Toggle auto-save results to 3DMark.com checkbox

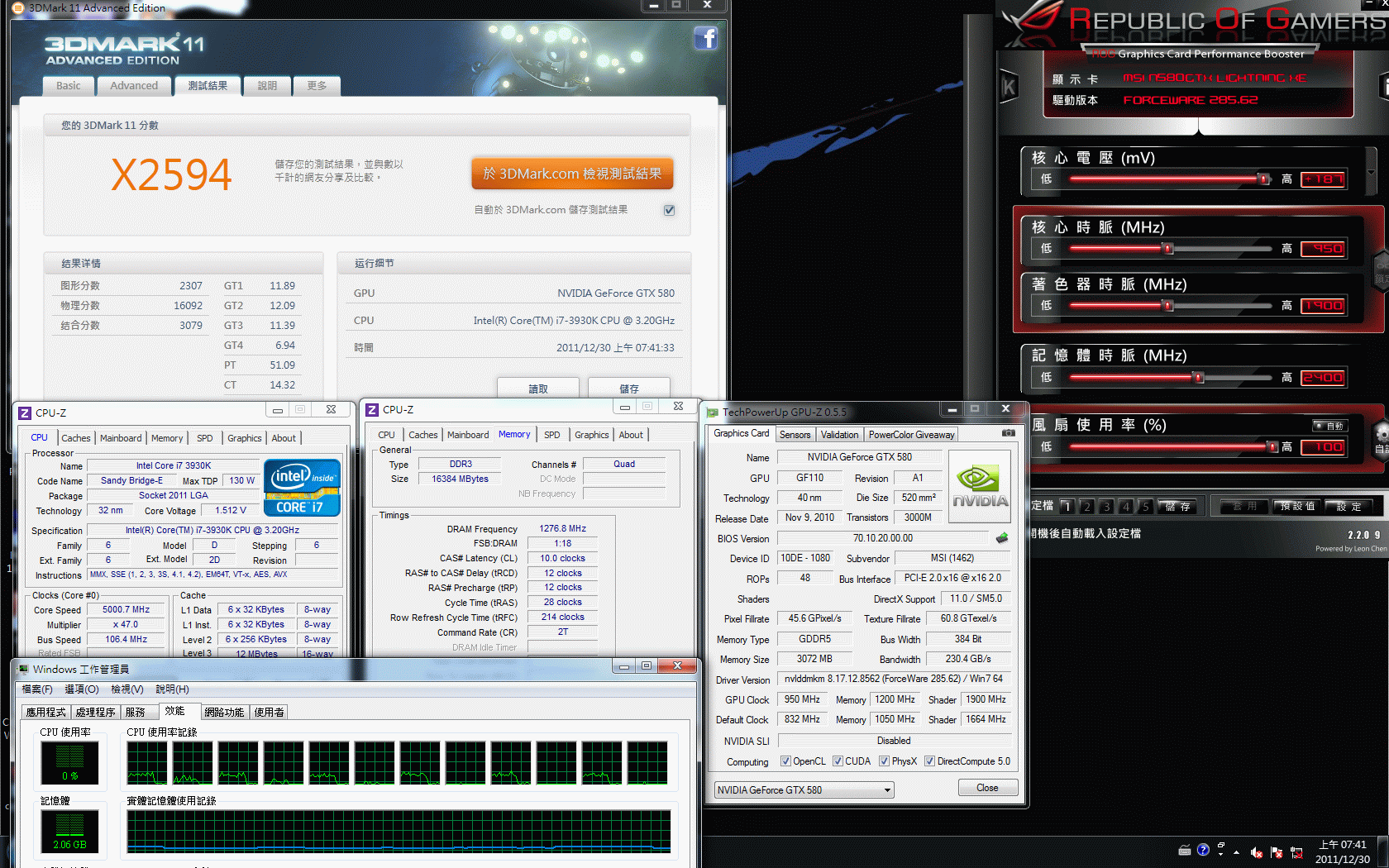pos(669,210)
